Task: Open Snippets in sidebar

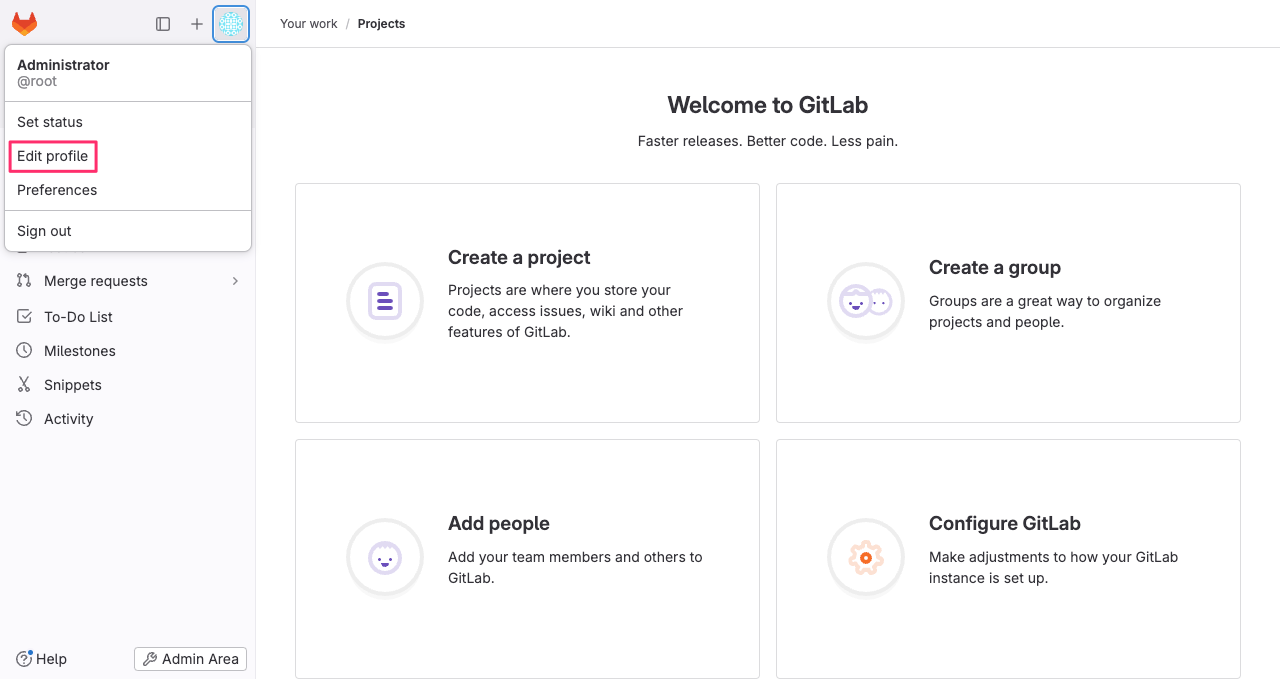Action: (128, 385)
